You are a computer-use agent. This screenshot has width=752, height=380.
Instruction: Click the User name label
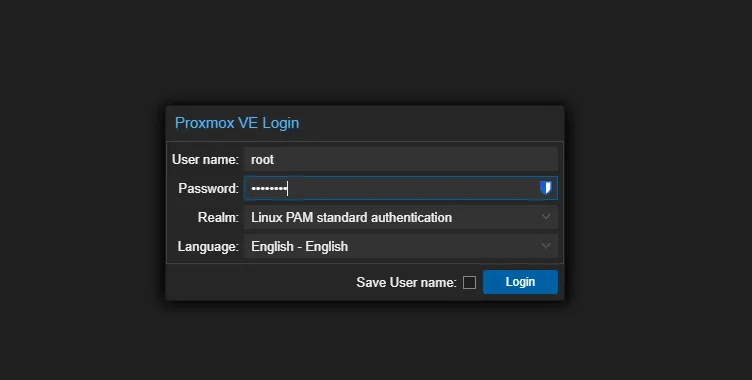click(205, 159)
